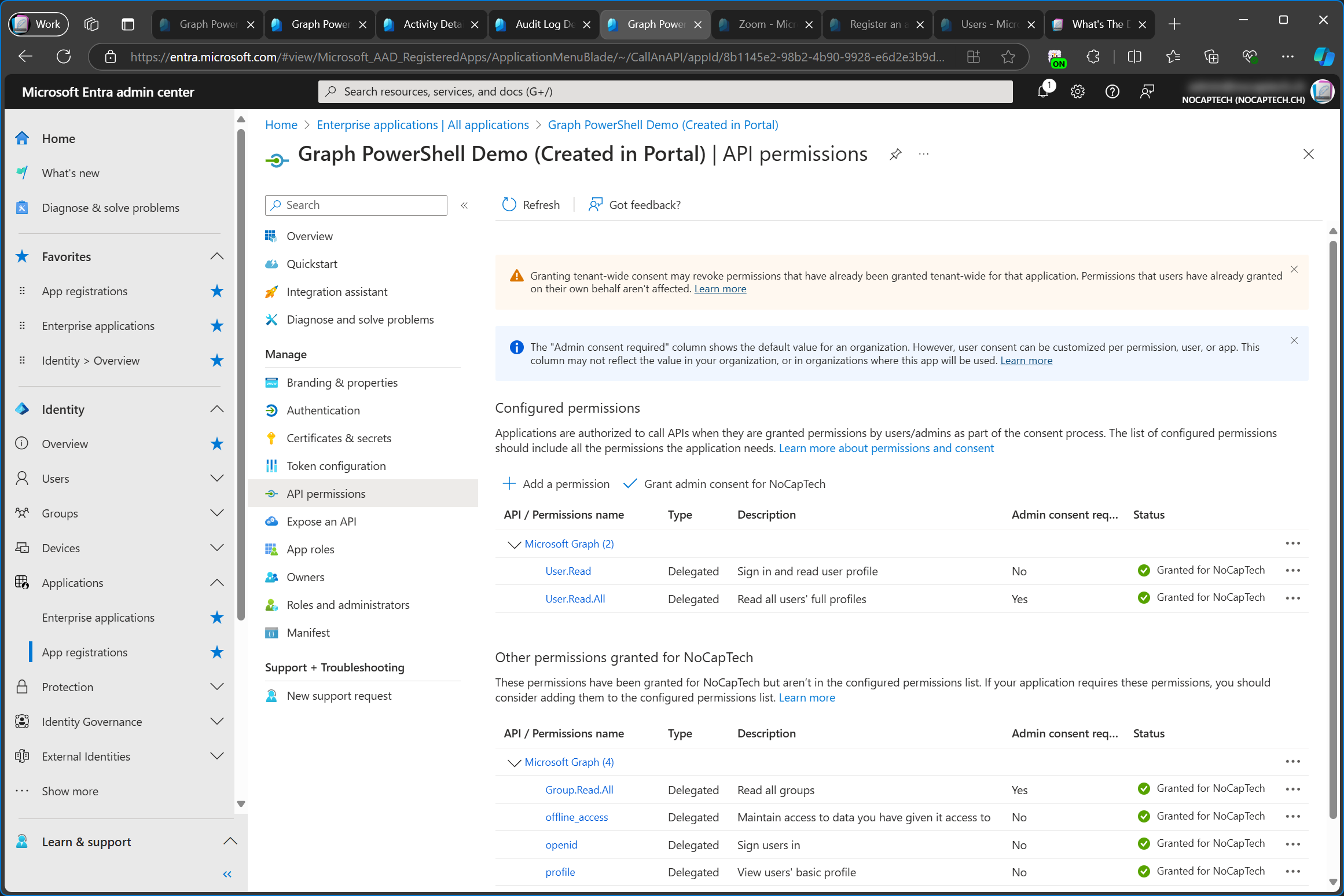Dismiss the Admin consent info banner
The height and width of the screenshot is (896, 1344).
point(1294,341)
